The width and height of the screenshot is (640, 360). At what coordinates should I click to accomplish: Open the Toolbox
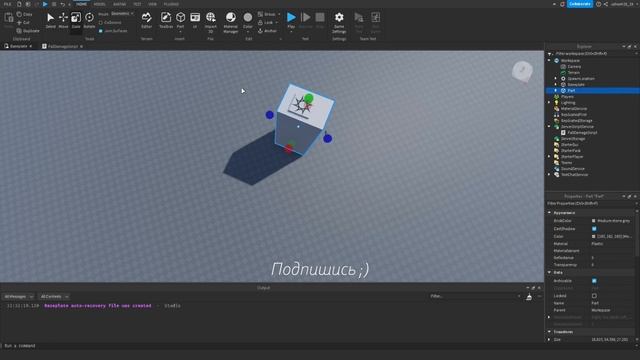(166, 20)
